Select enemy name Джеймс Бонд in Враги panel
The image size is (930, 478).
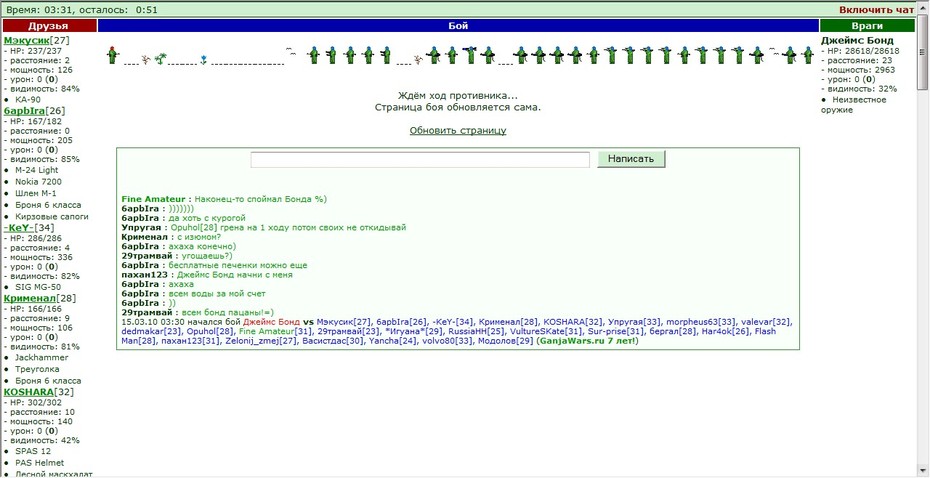tap(857, 40)
